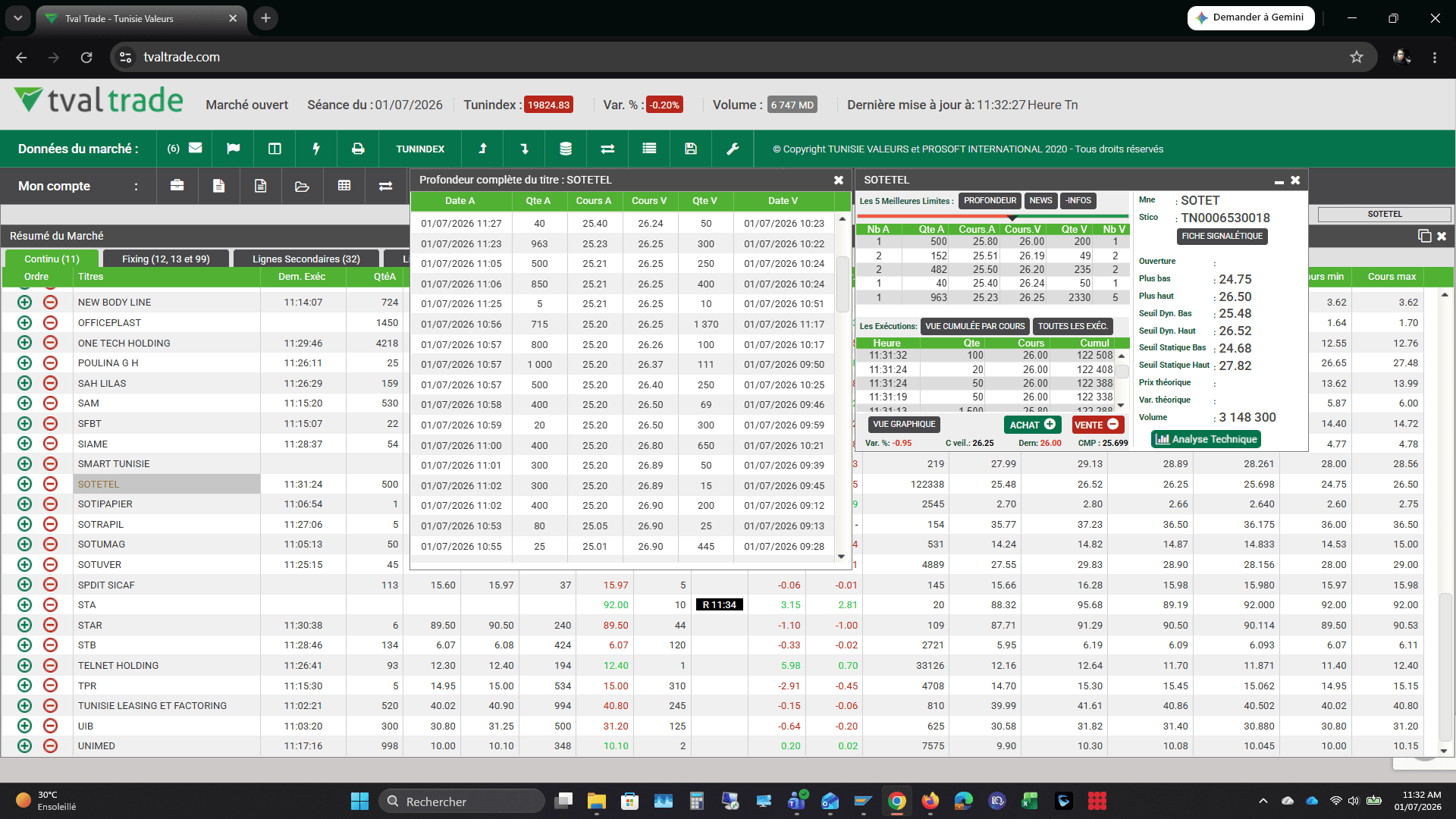Click the floppy disk save icon
The image size is (1456, 819).
click(x=691, y=149)
